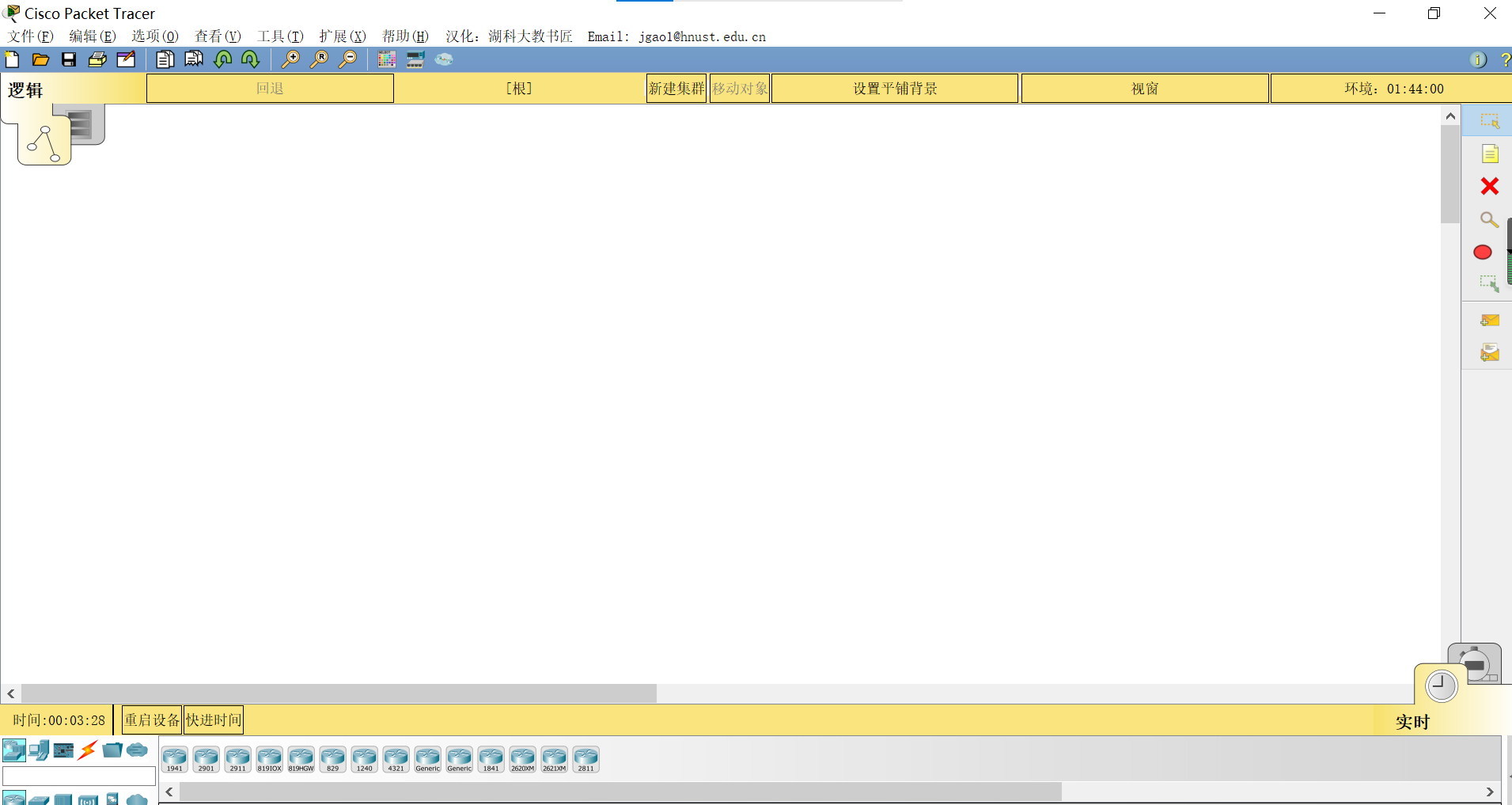This screenshot has height=805, width=1512.
Task: Switch to the 逻辑 workspace tab
Action: [x=25, y=90]
